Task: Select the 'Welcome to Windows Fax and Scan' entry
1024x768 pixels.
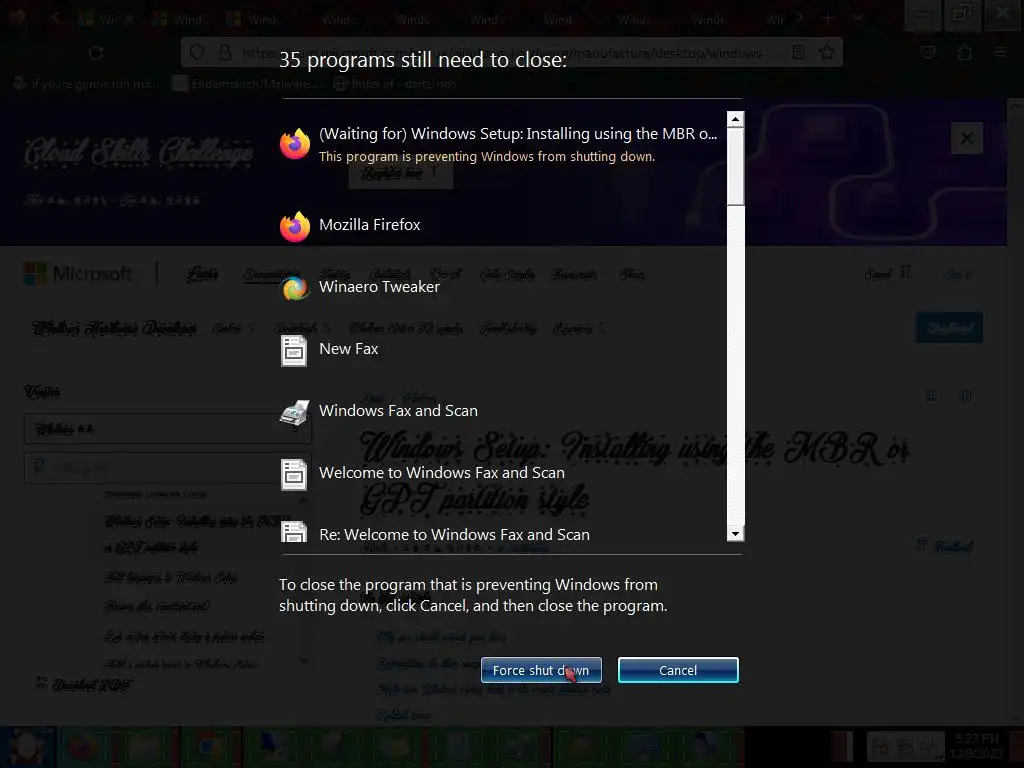Action: pos(442,473)
